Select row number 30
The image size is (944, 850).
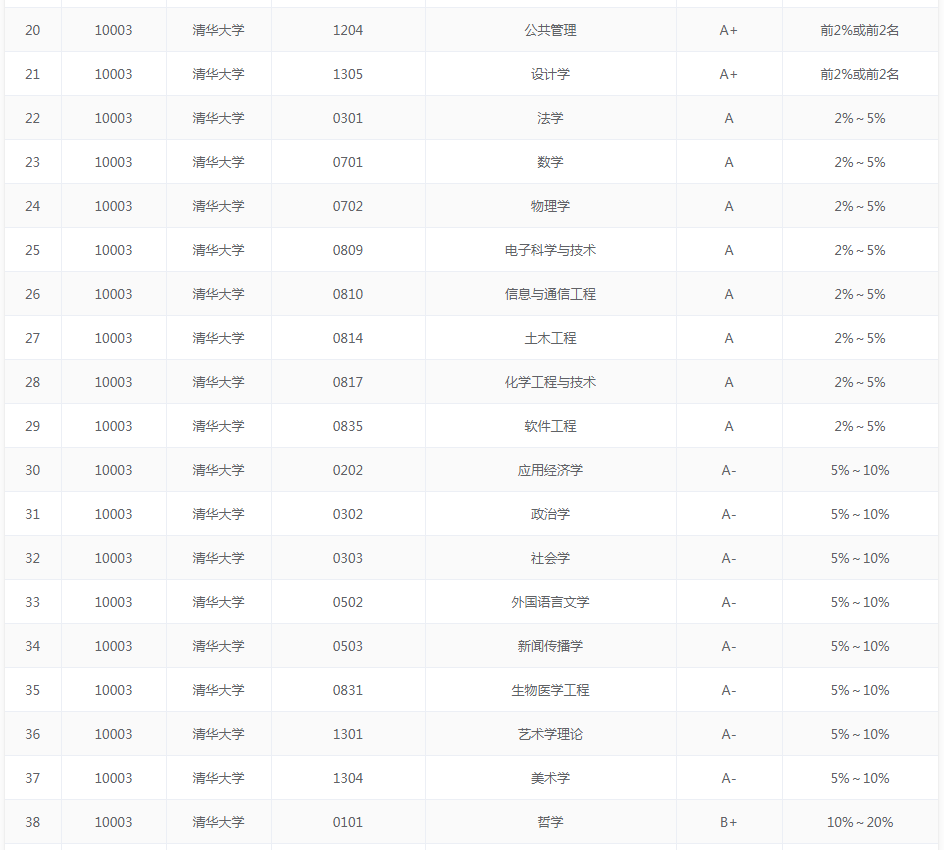tap(33, 470)
